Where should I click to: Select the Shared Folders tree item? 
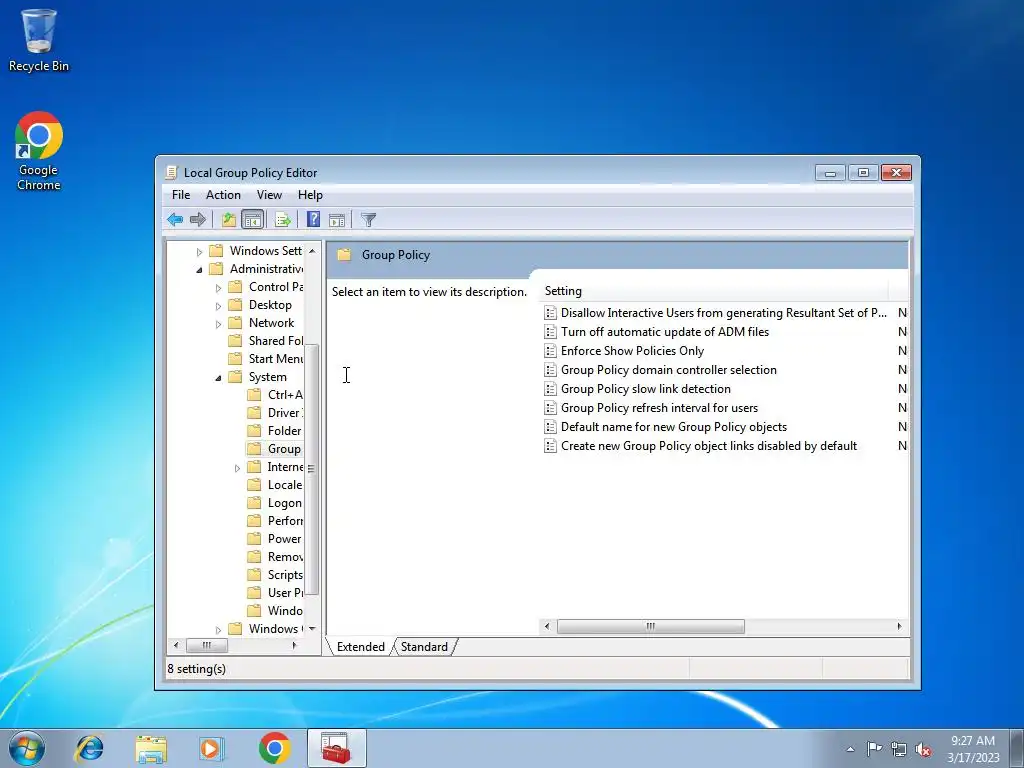click(266, 341)
